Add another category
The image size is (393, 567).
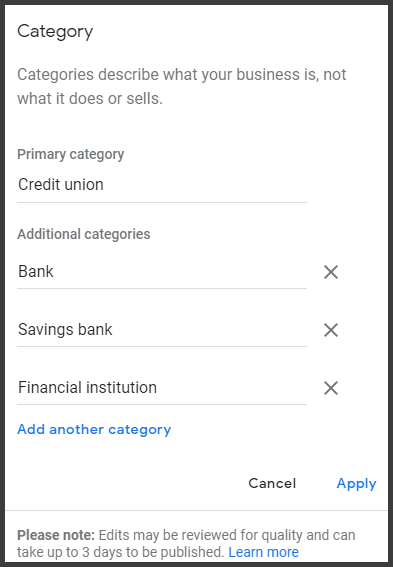point(94,430)
